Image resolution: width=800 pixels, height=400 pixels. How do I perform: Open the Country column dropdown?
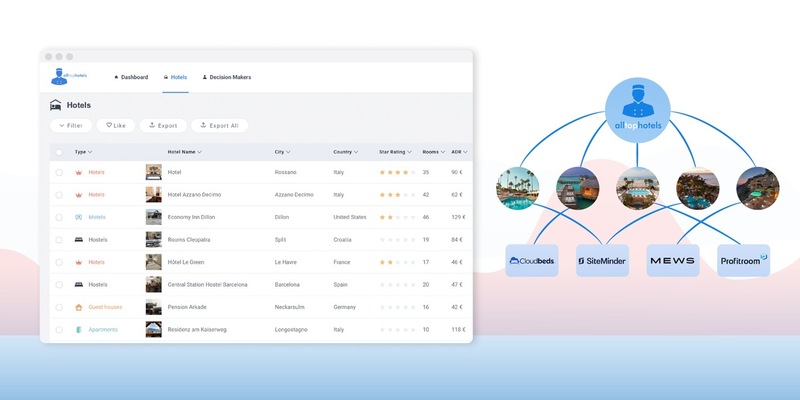tap(345, 152)
